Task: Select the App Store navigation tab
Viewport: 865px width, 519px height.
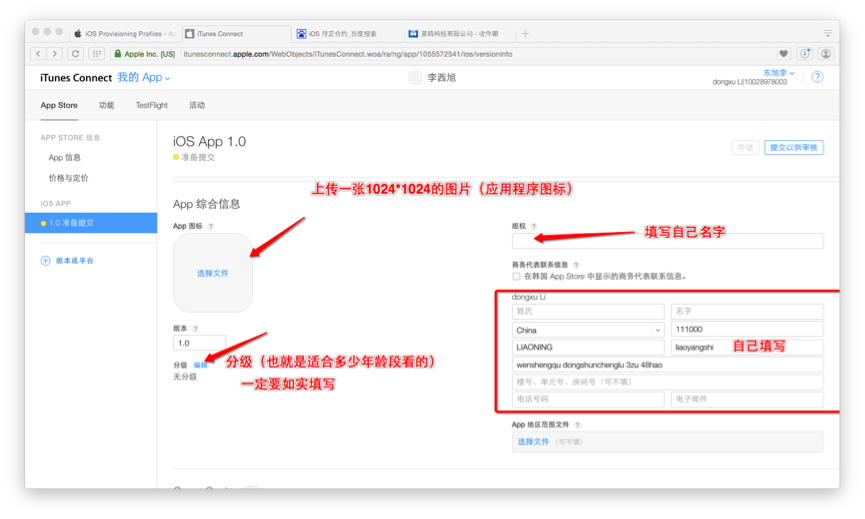Action: pyautogui.click(x=59, y=105)
